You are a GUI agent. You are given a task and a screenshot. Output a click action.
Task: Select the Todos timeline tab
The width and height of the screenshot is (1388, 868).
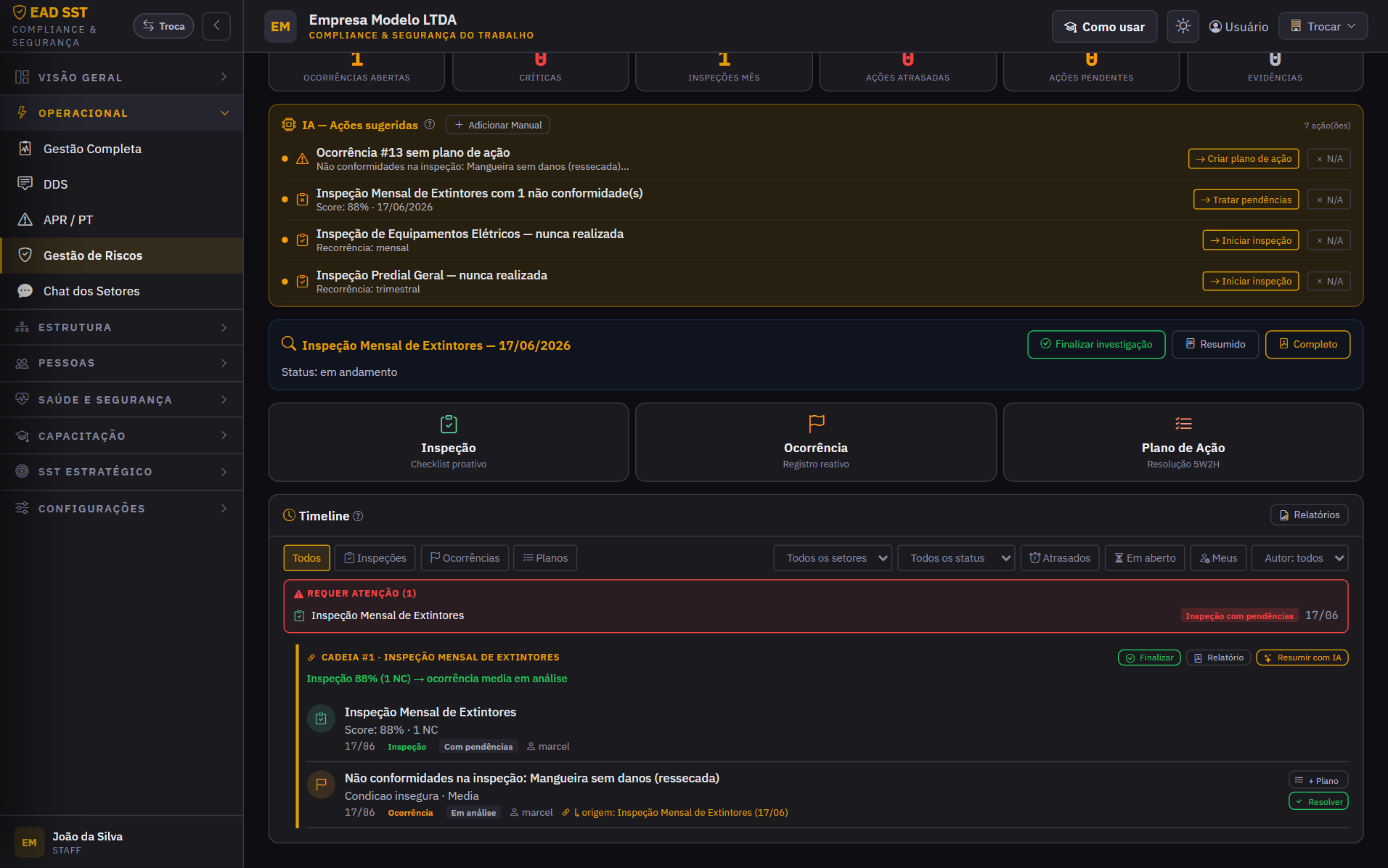pos(306,557)
